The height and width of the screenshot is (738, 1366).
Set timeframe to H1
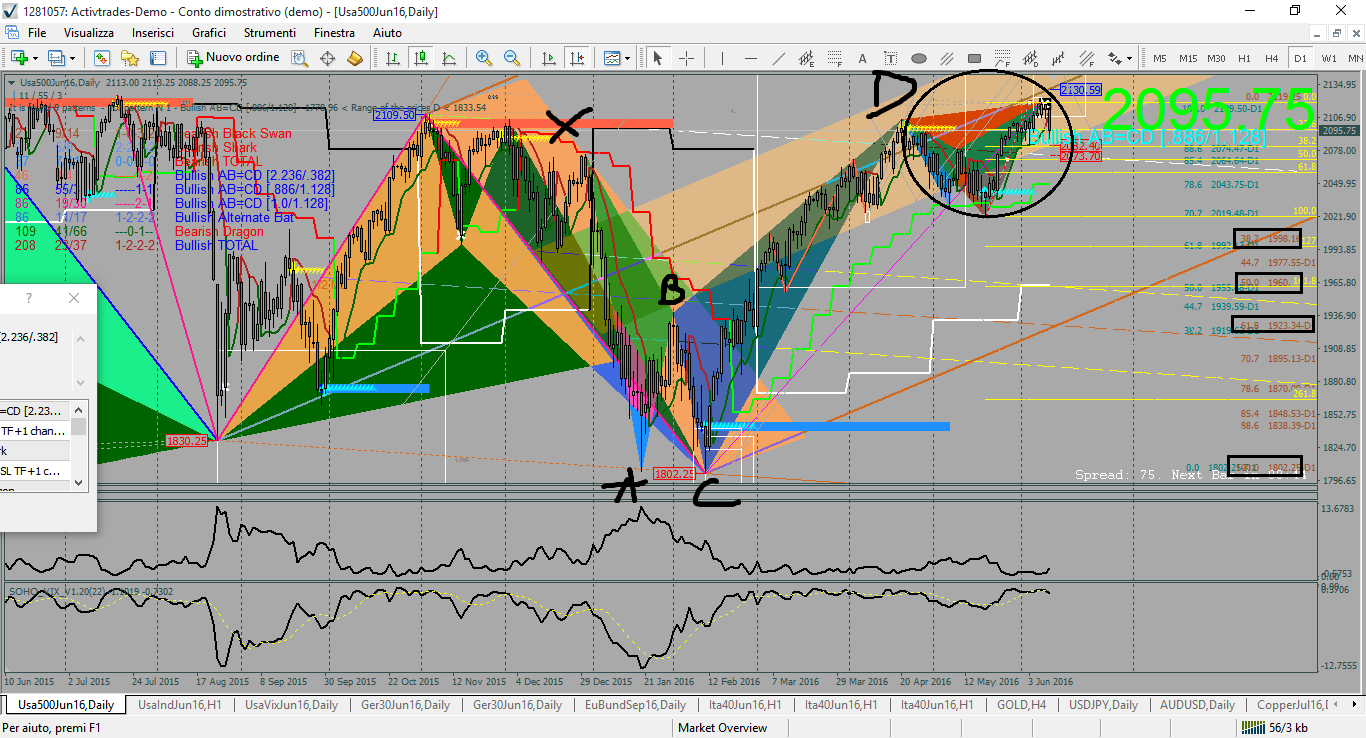[1244, 58]
